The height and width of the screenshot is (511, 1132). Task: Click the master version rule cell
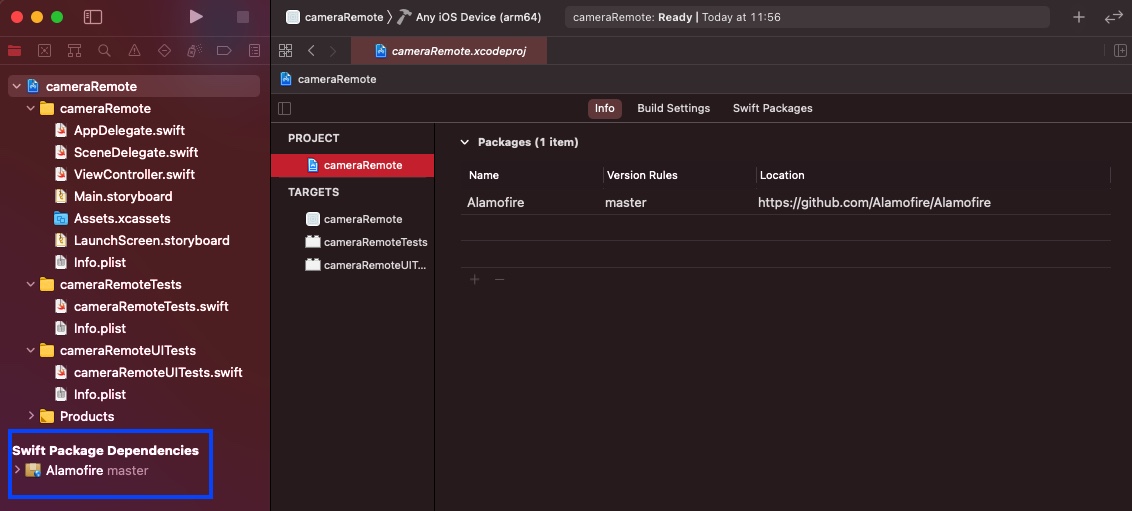(626, 203)
